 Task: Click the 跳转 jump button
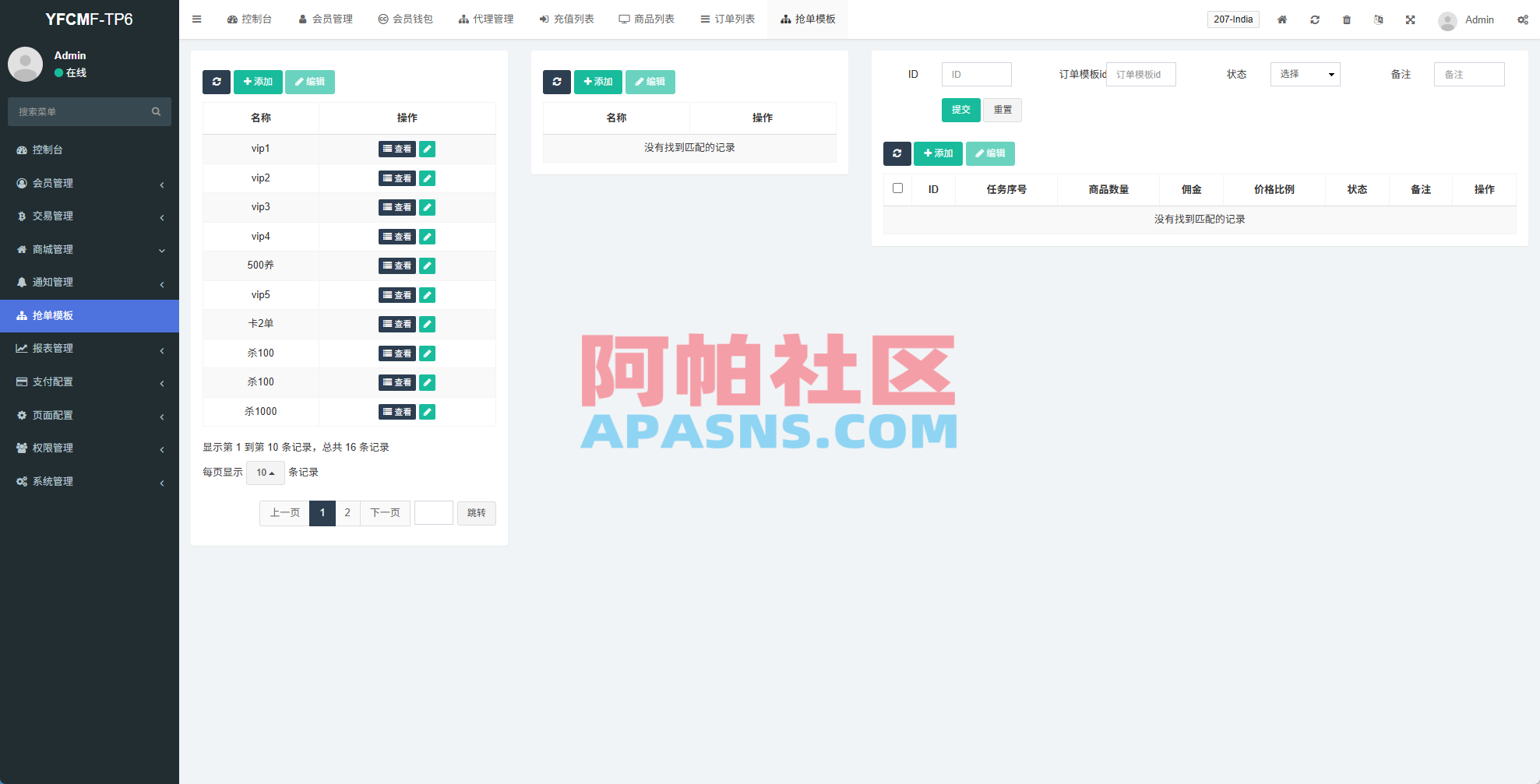coord(477,513)
